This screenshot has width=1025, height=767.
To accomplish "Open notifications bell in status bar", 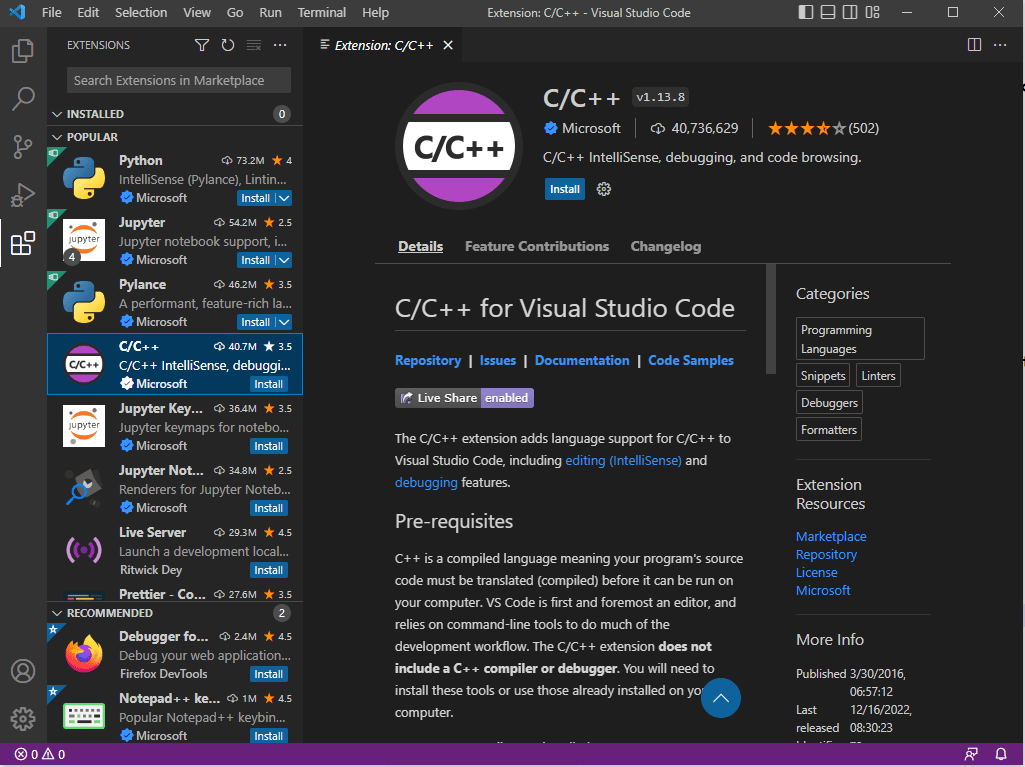I will [1000, 754].
